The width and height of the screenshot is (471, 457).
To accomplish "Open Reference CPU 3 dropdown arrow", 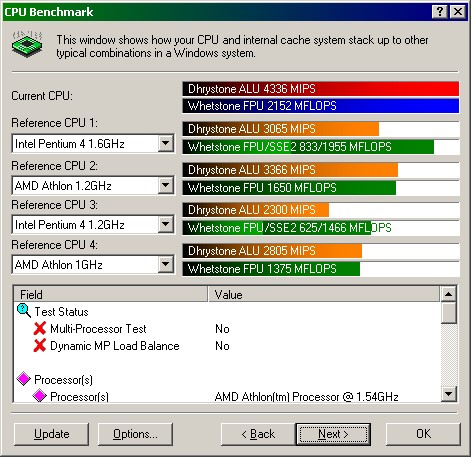I will point(166,224).
